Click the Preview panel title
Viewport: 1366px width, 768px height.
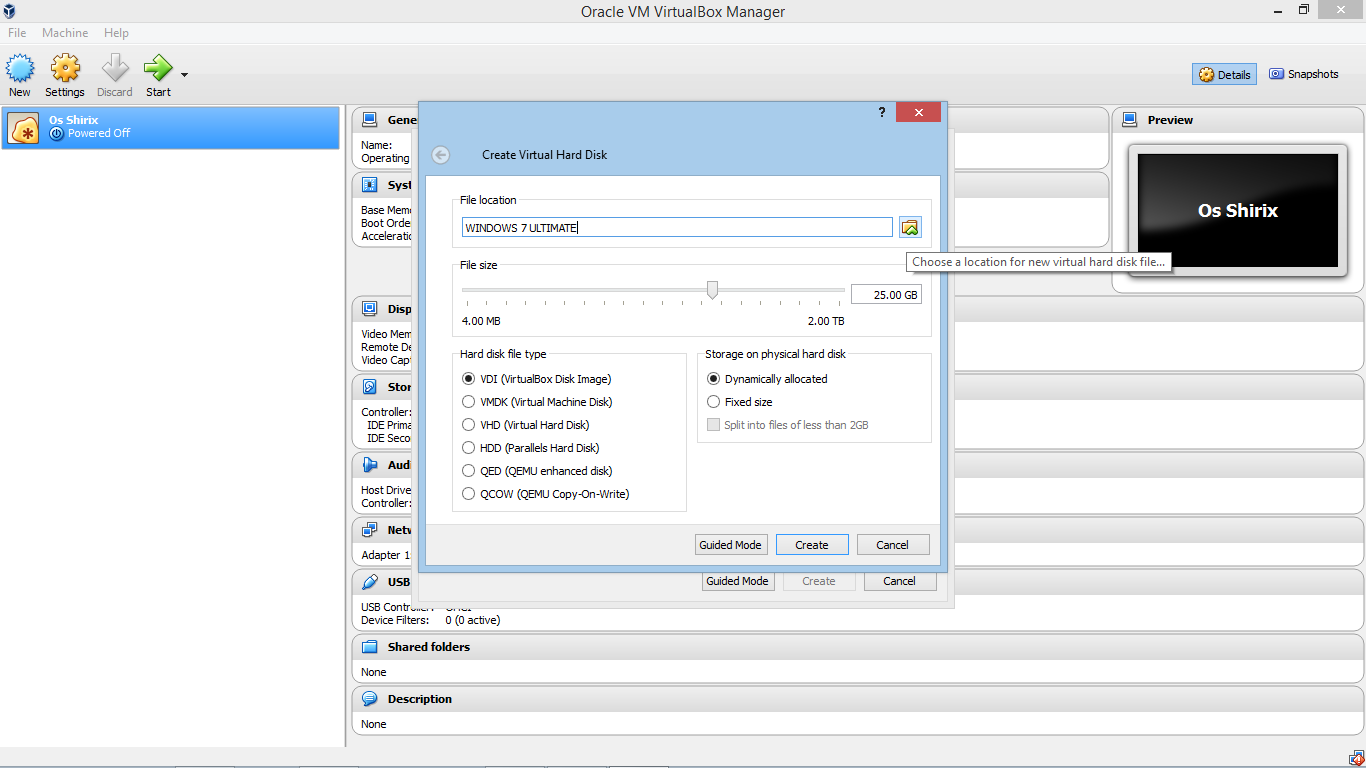[x=1170, y=120]
